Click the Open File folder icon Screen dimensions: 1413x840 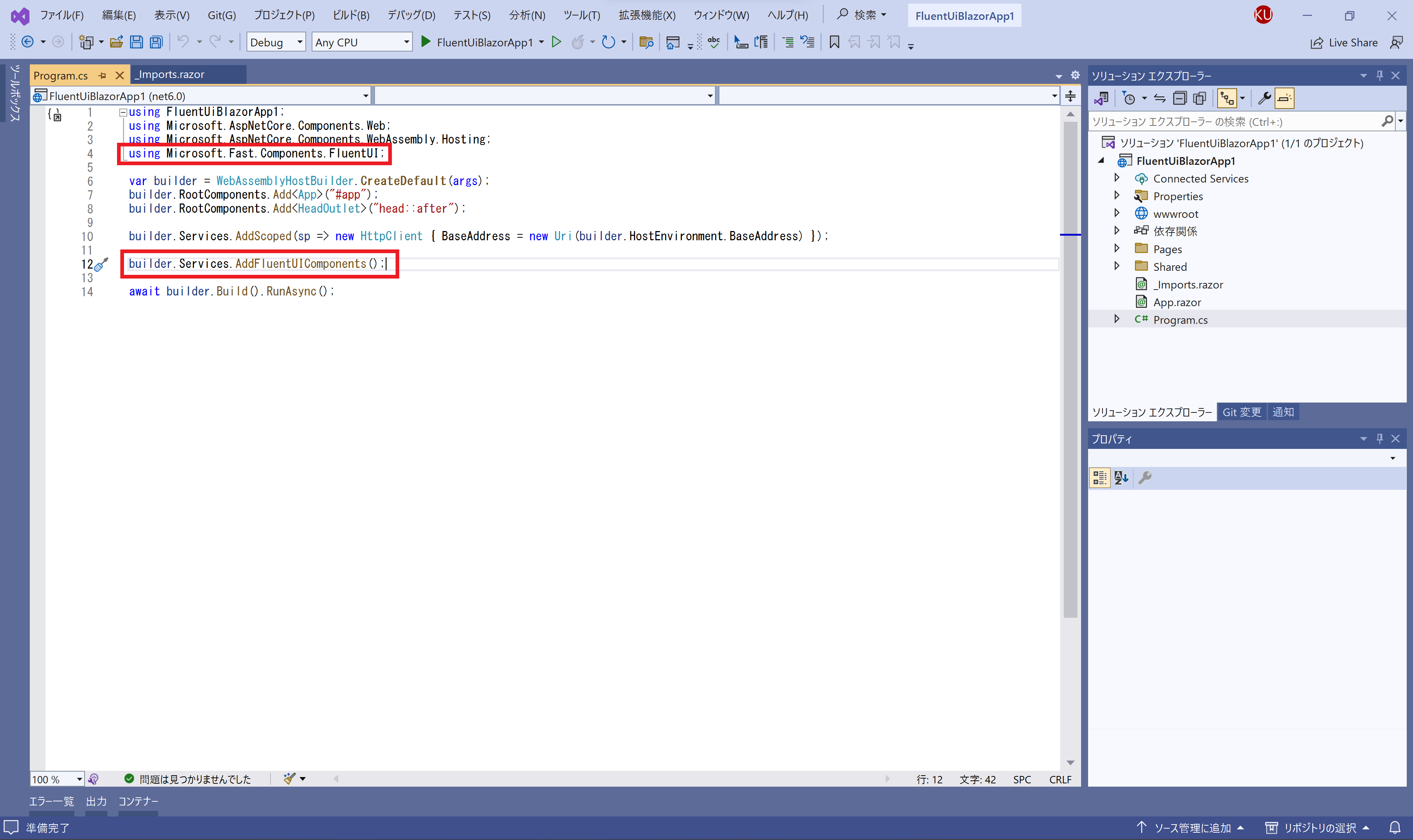[117, 42]
